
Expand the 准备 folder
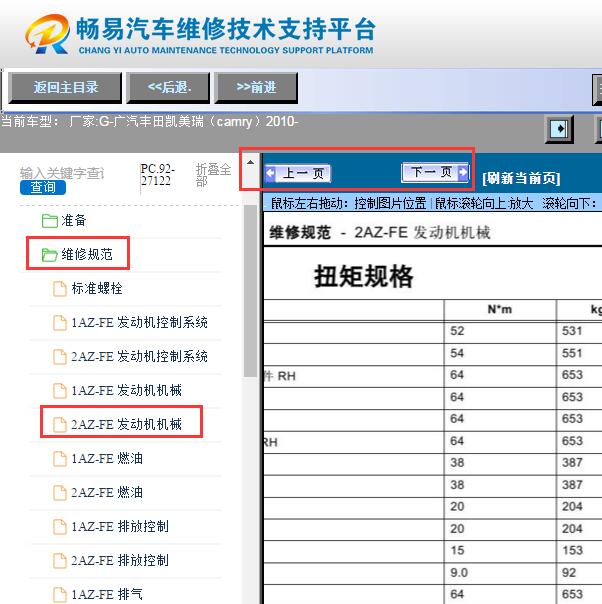point(73,221)
